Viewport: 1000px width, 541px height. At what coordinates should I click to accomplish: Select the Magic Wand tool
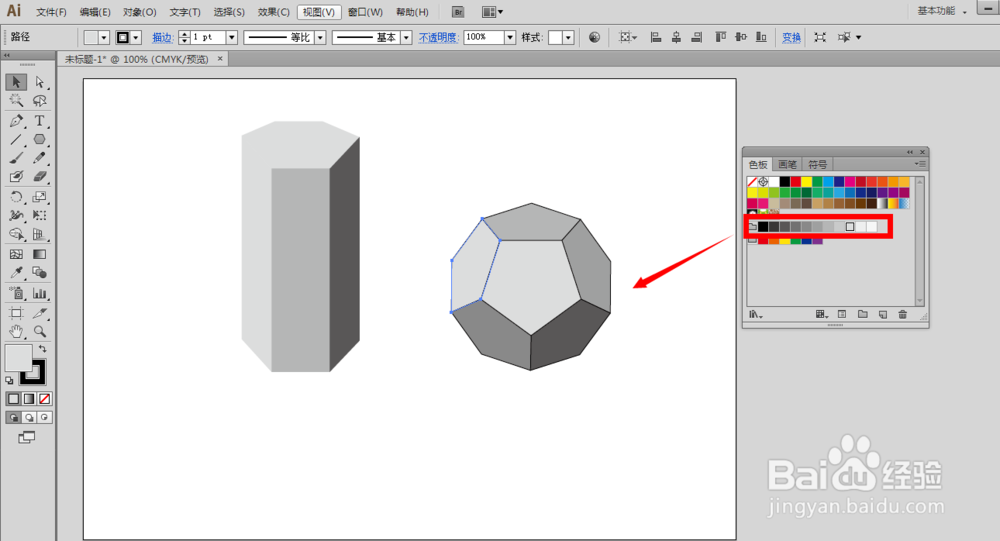click(16, 101)
